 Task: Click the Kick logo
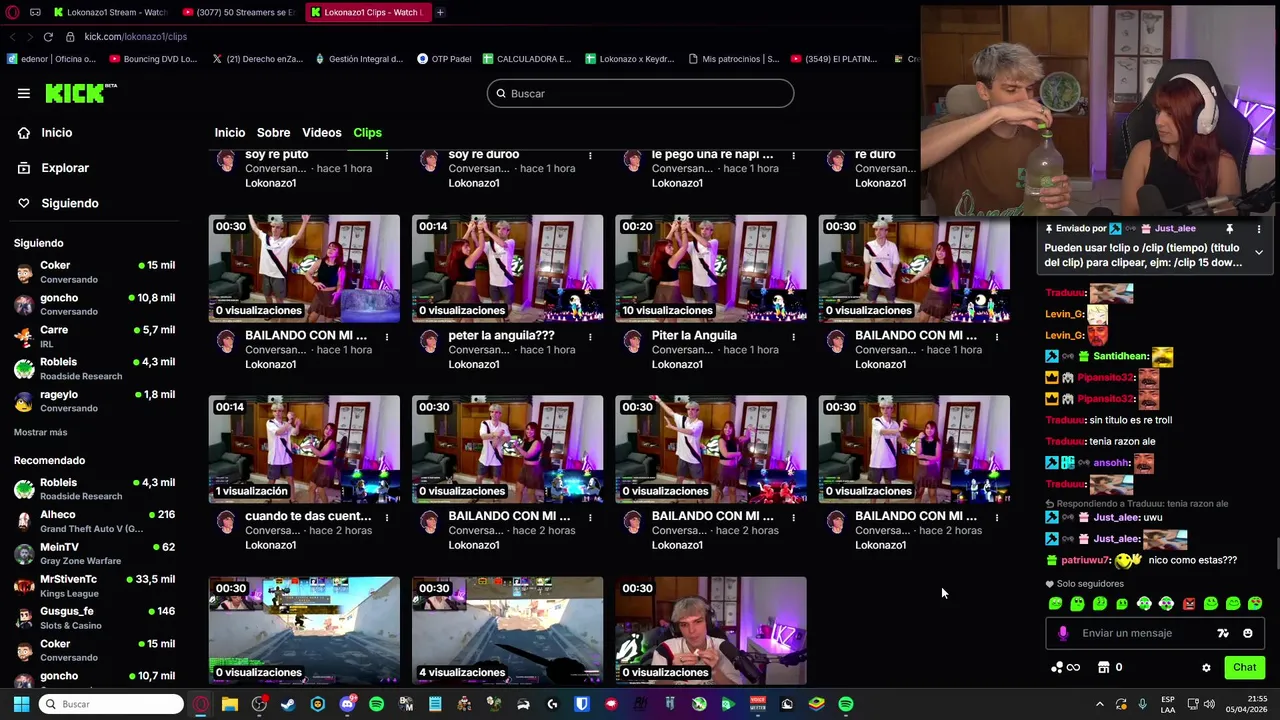click(81, 93)
